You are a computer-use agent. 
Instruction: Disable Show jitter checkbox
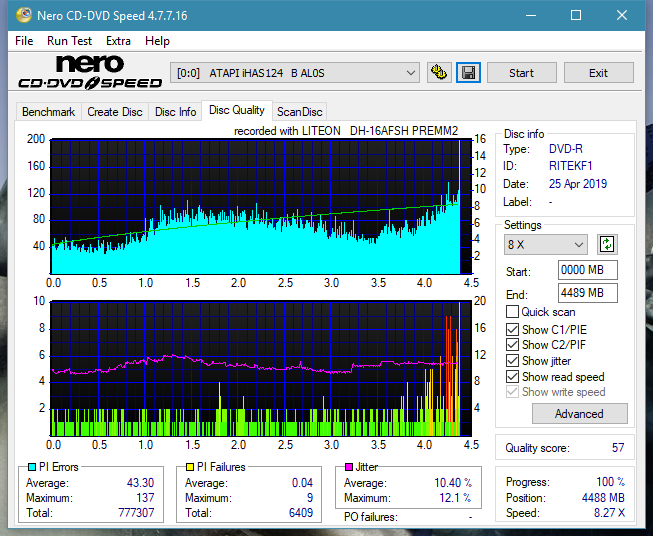click(512, 361)
